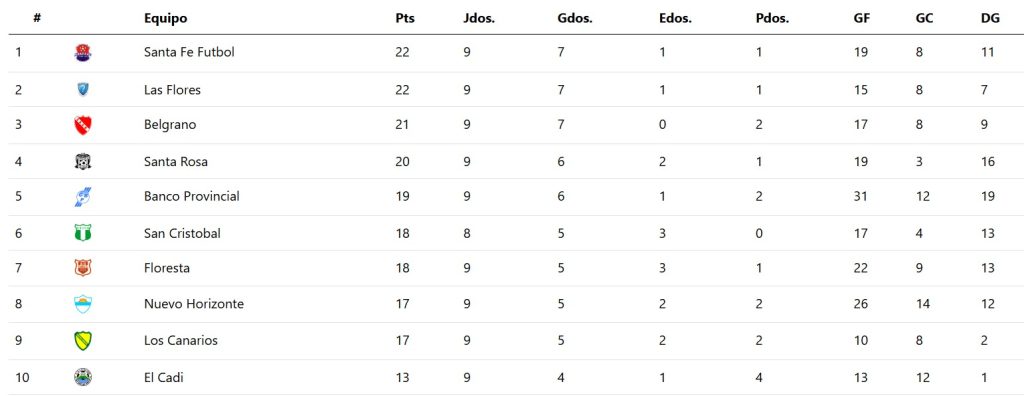Click the Nuevo Horizonte light-blue crest
This screenshot has height=396, width=1024.
[x=83, y=304]
